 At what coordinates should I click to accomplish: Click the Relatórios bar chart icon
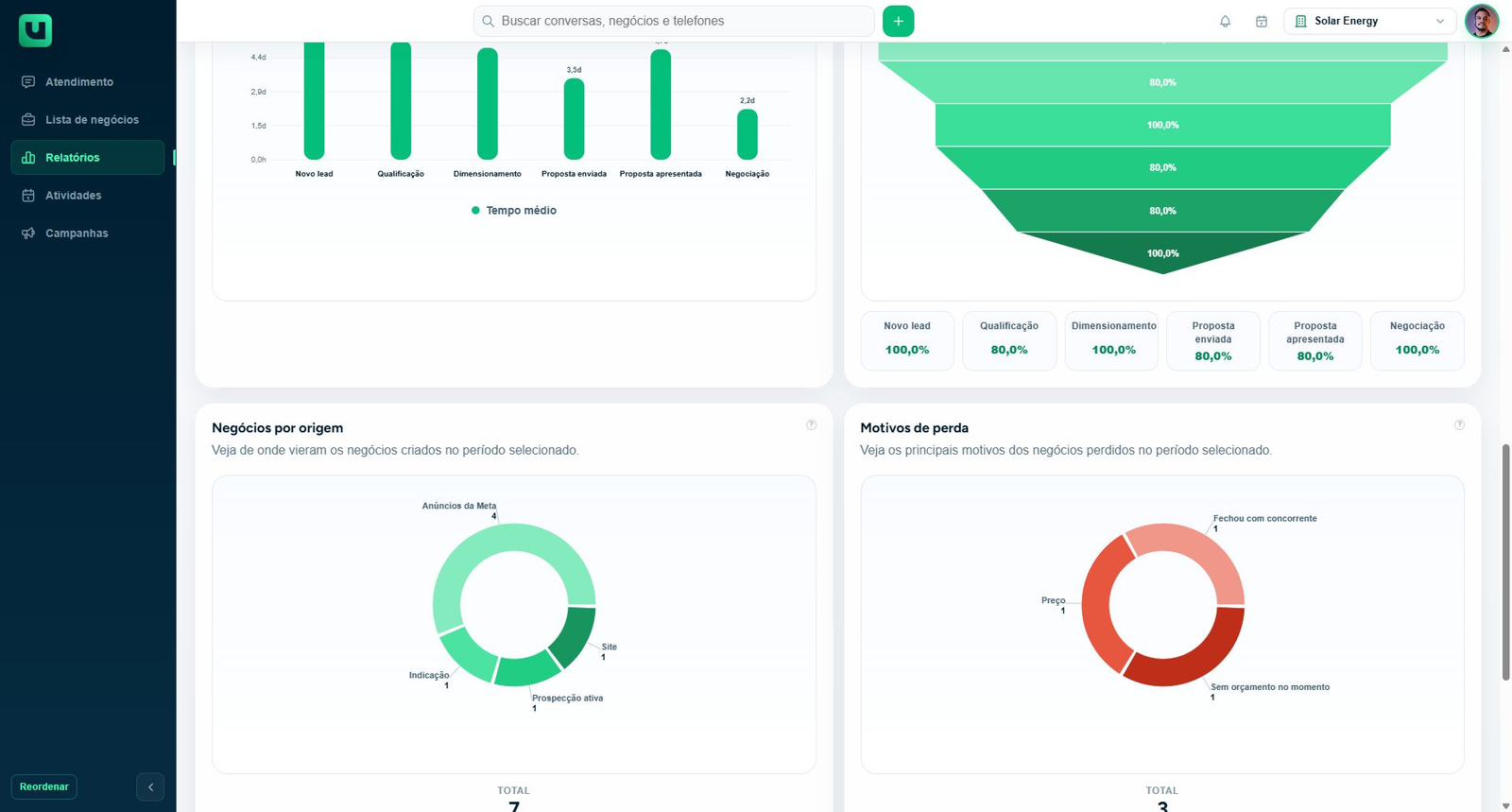point(28,158)
